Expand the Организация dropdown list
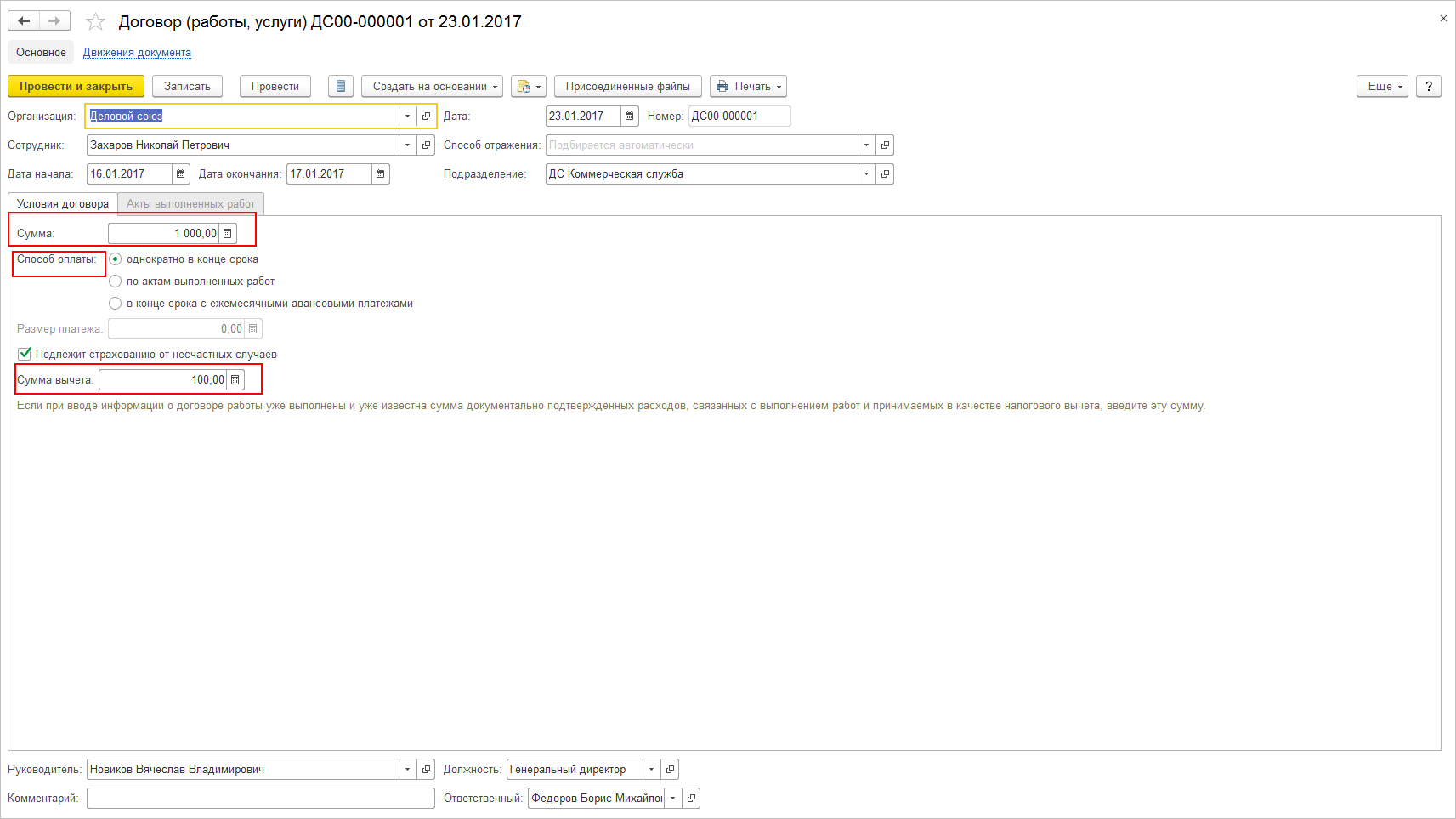Viewport: 1456px width, 819px height. (407, 117)
